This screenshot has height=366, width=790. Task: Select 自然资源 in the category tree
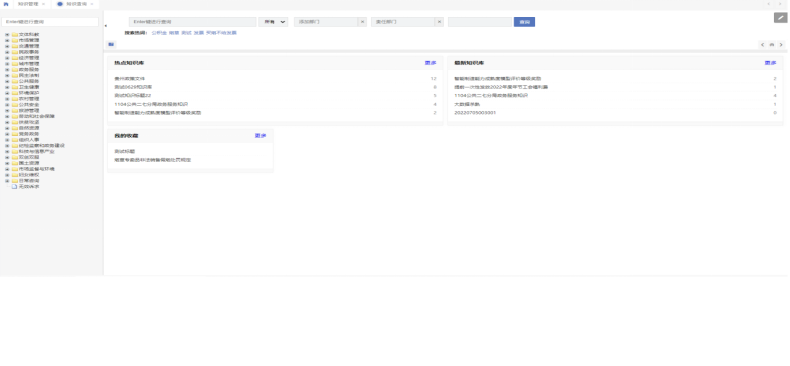point(29,128)
